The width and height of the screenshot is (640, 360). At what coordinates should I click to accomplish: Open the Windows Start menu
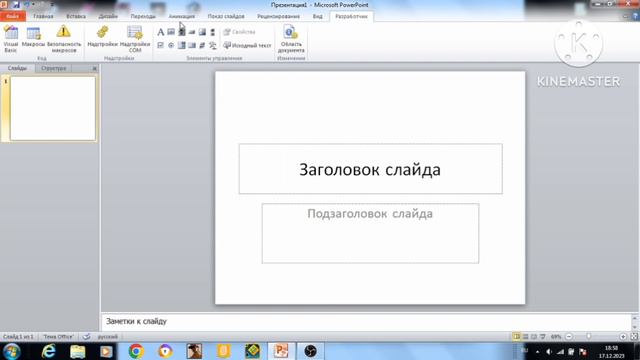[11, 351]
